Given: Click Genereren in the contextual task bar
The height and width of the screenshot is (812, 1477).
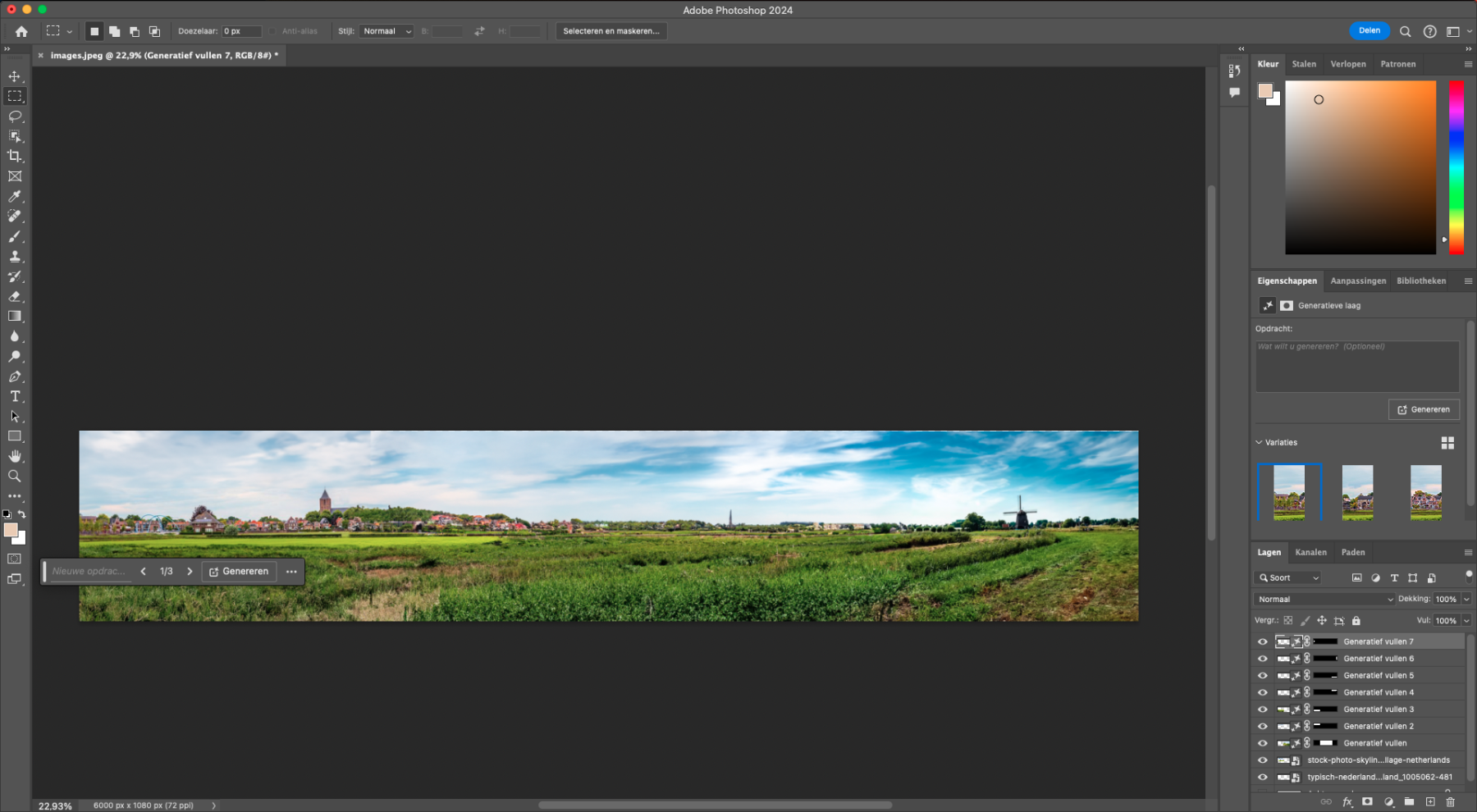Looking at the screenshot, I should 239,571.
